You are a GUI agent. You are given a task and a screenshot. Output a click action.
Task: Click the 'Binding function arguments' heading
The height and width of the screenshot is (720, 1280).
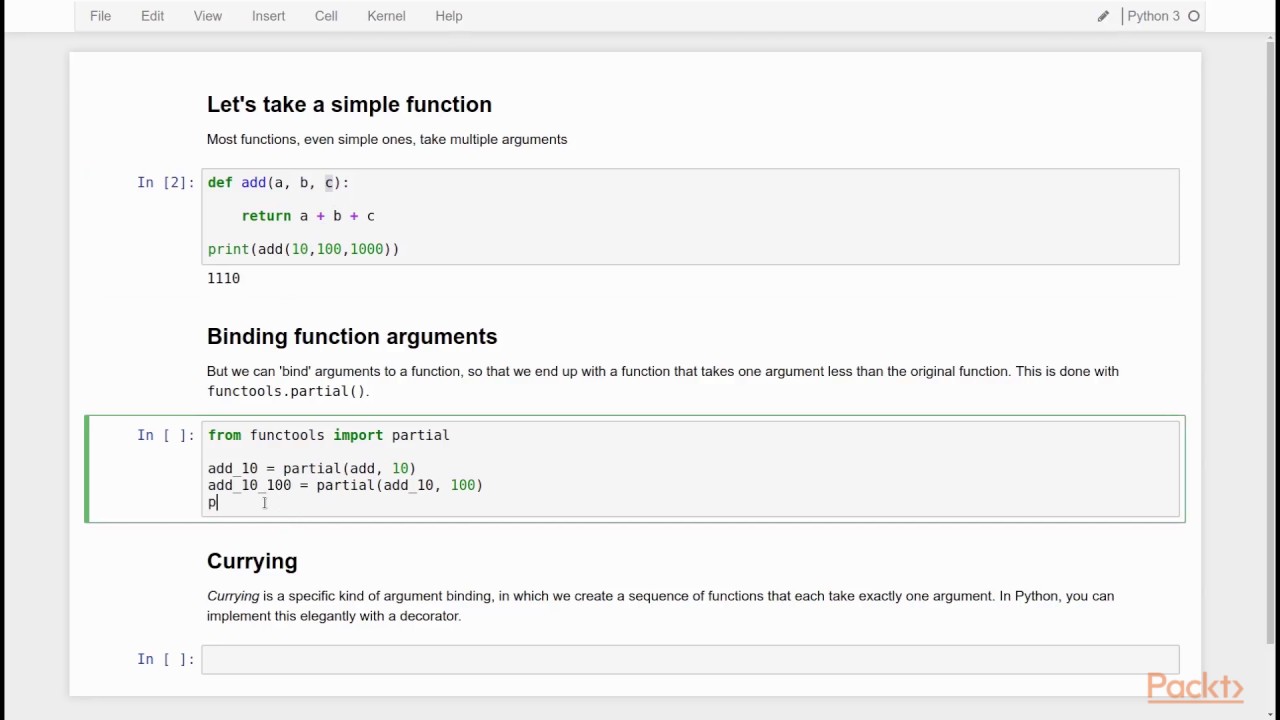352,336
